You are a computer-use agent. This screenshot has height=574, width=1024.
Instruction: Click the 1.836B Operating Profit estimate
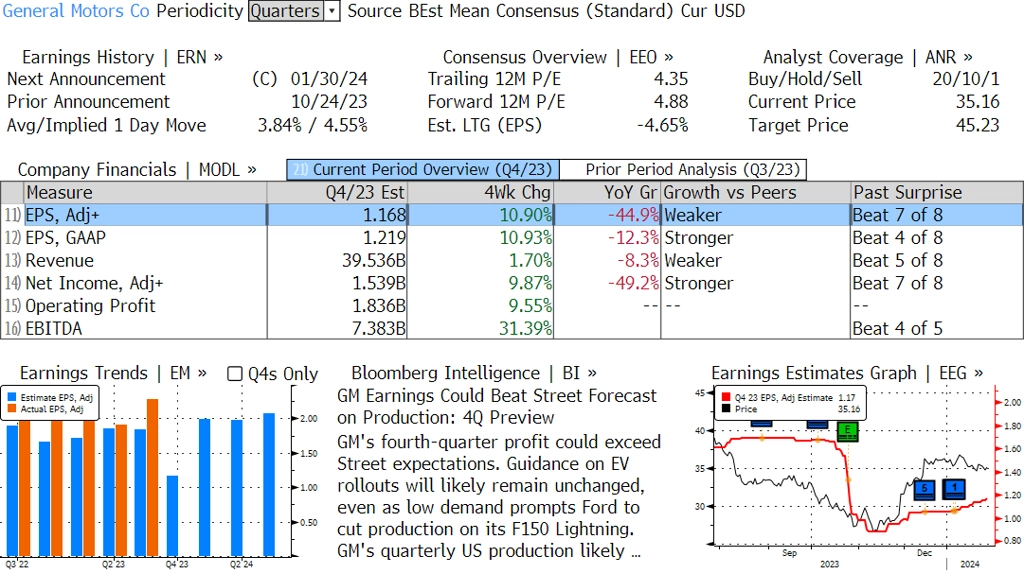click(379, 306)
